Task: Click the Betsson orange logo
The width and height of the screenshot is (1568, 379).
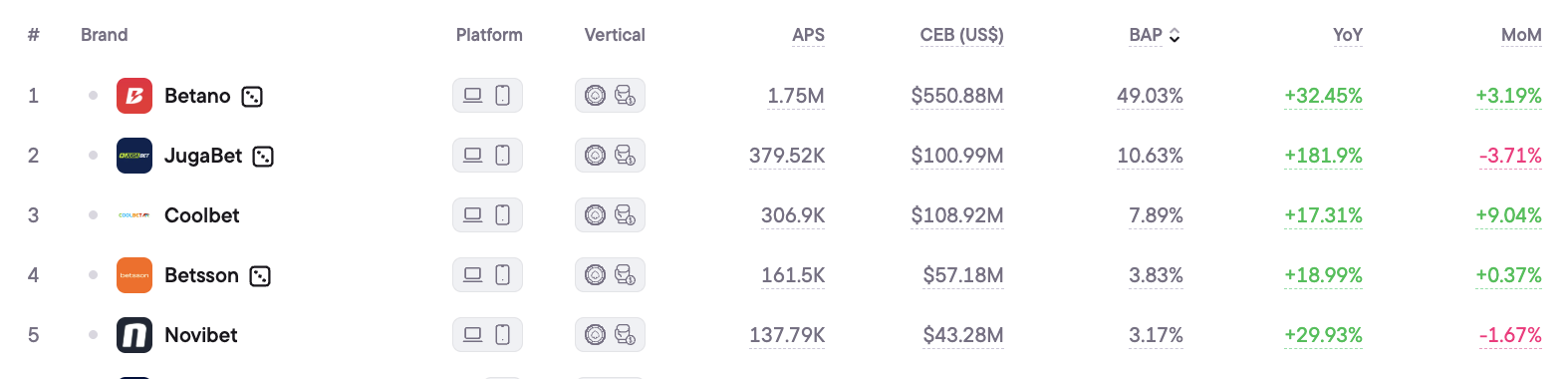Action: click(134, 275)
